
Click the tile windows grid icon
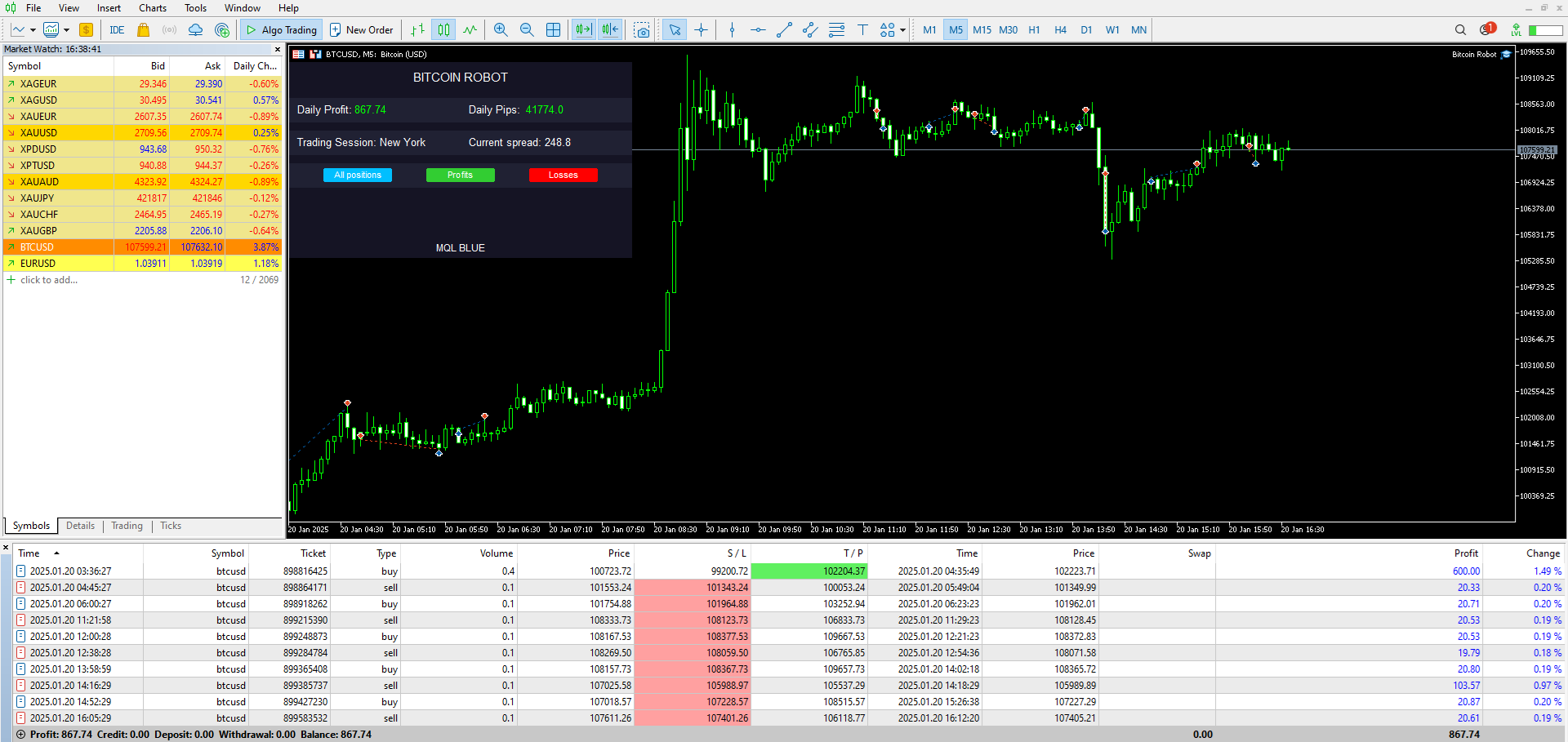[554, 30]
